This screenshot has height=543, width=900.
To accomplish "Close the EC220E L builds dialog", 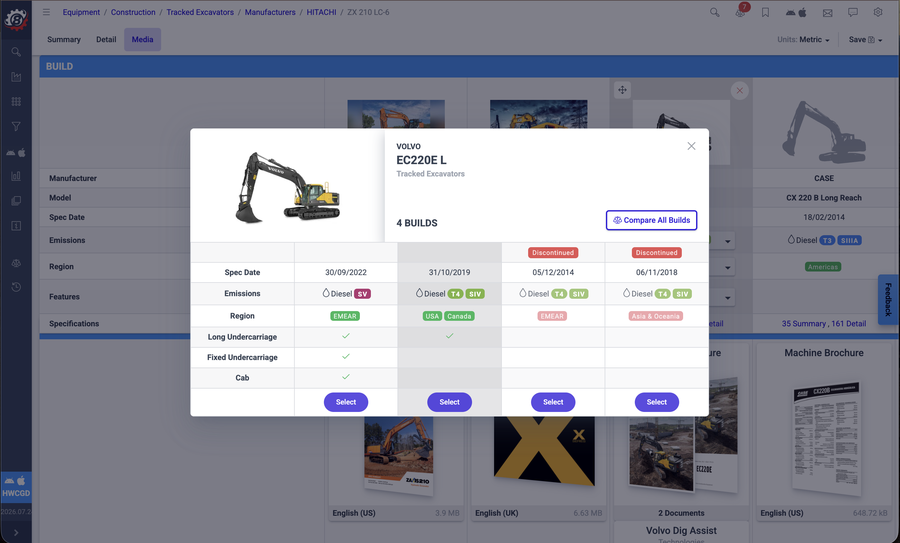I will point(691,146).
